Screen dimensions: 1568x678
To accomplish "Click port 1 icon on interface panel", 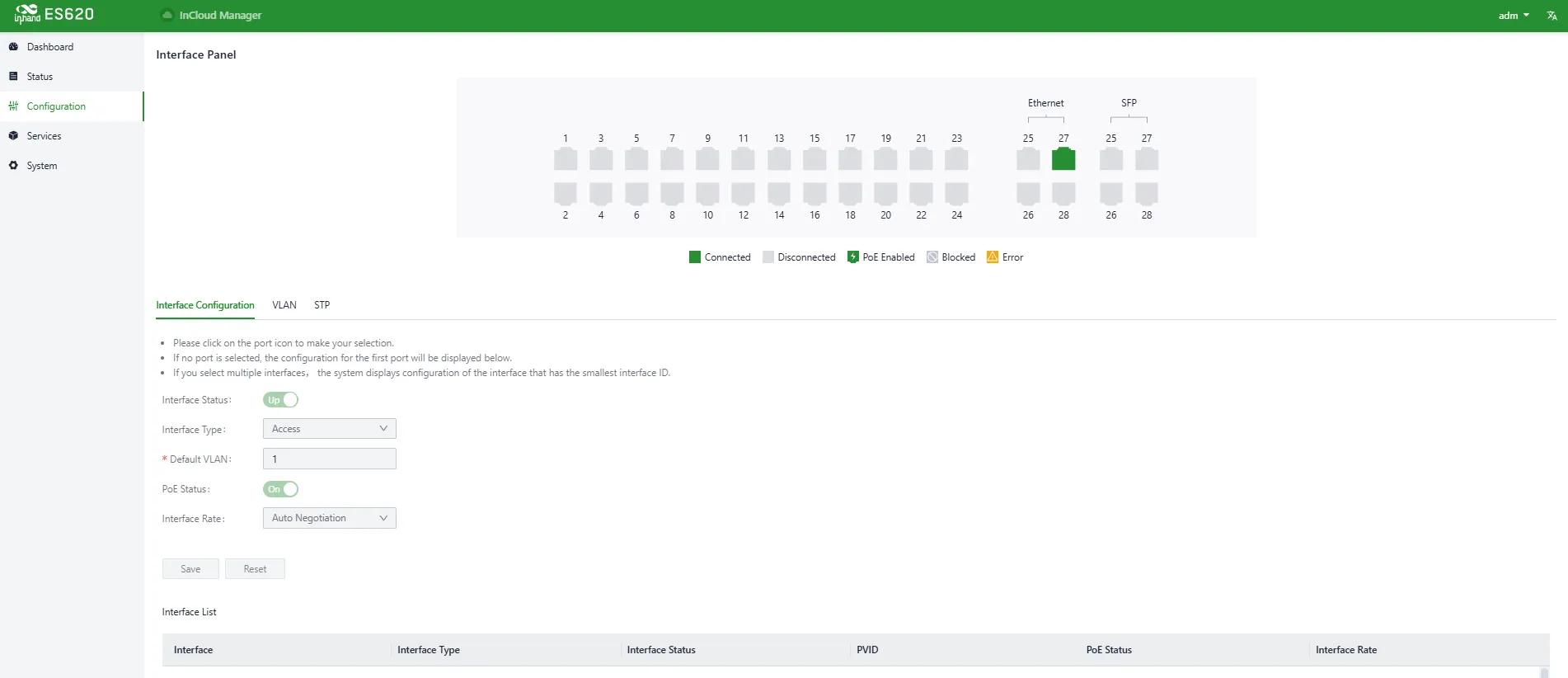I will point(566,159).
